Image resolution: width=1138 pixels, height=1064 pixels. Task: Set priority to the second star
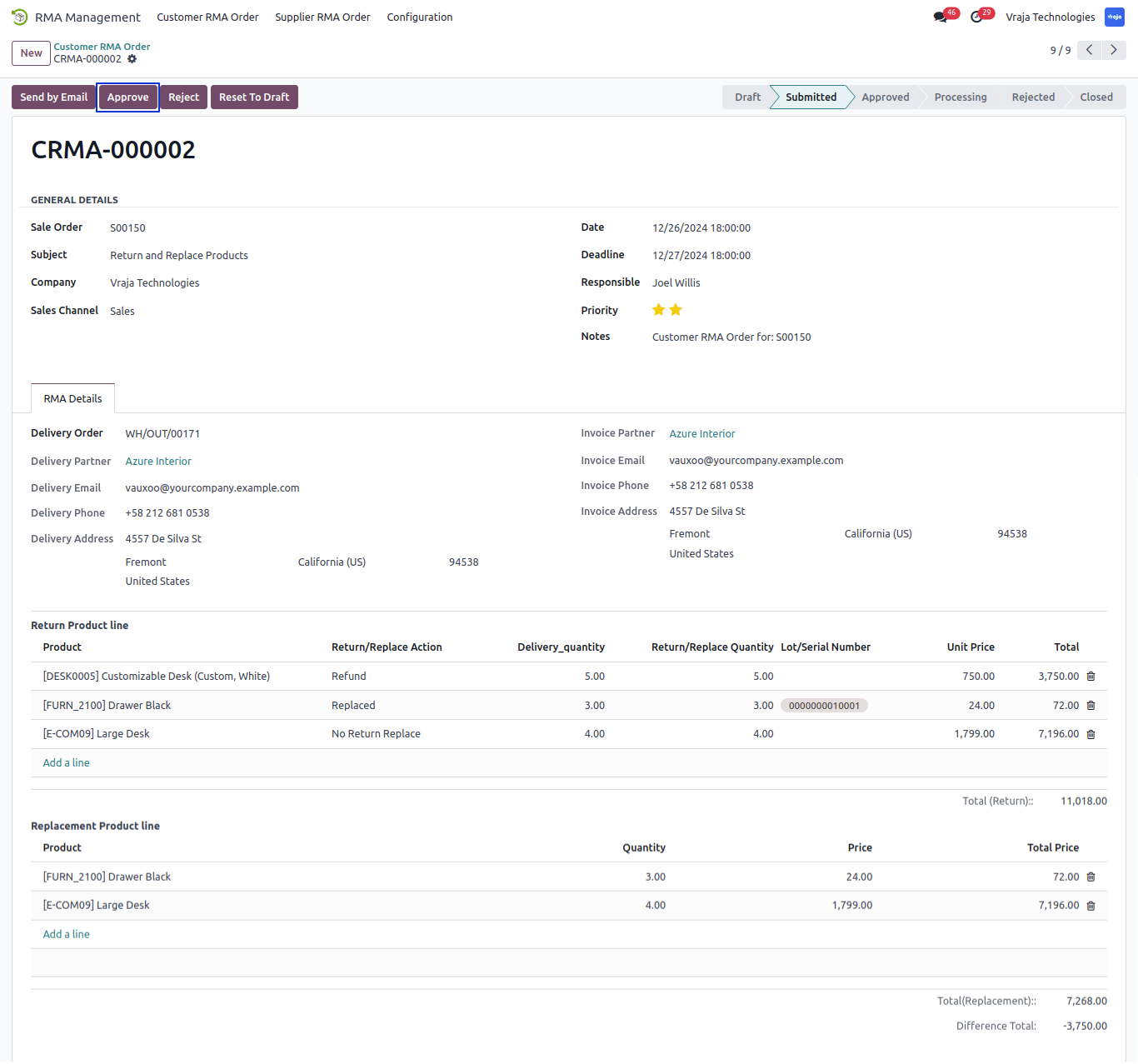pos(676,310)
